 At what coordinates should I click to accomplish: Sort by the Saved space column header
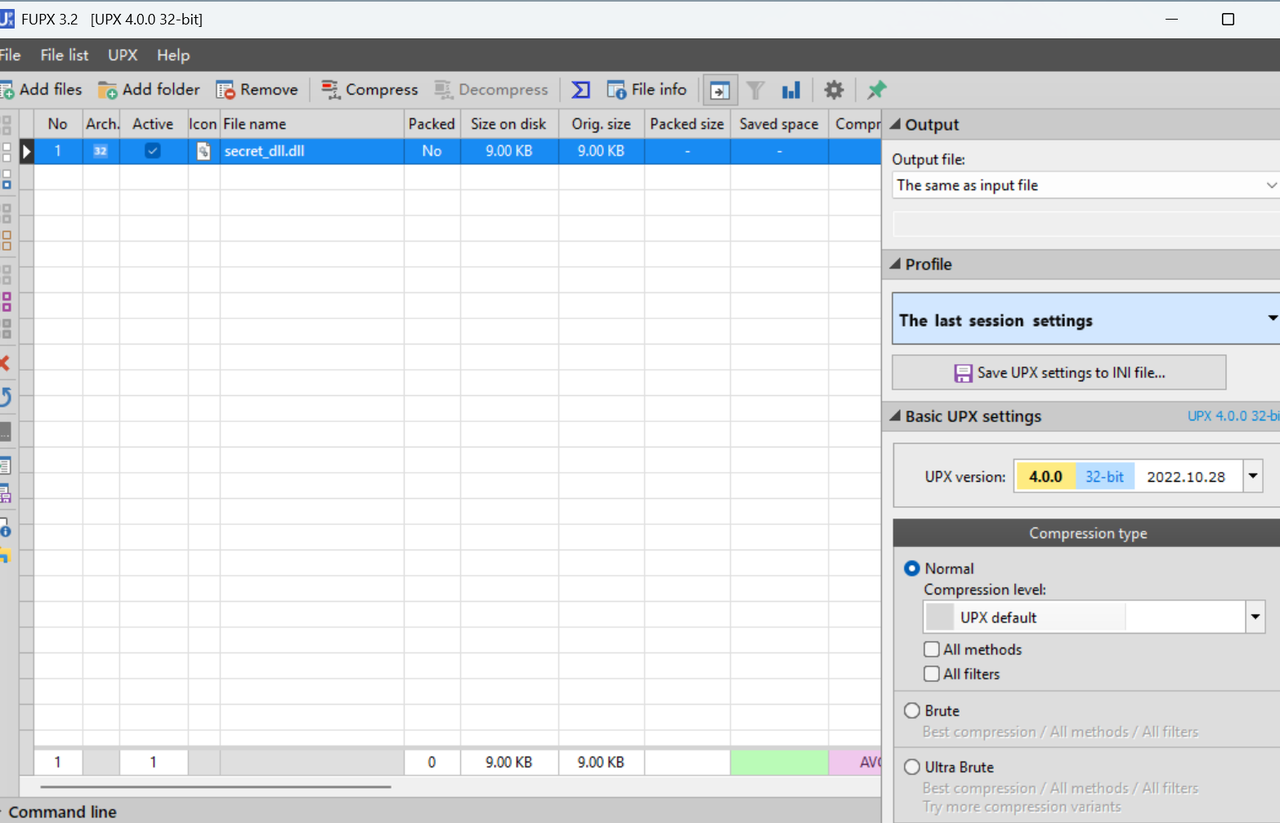pyautogui.click(x=779, y=124)
